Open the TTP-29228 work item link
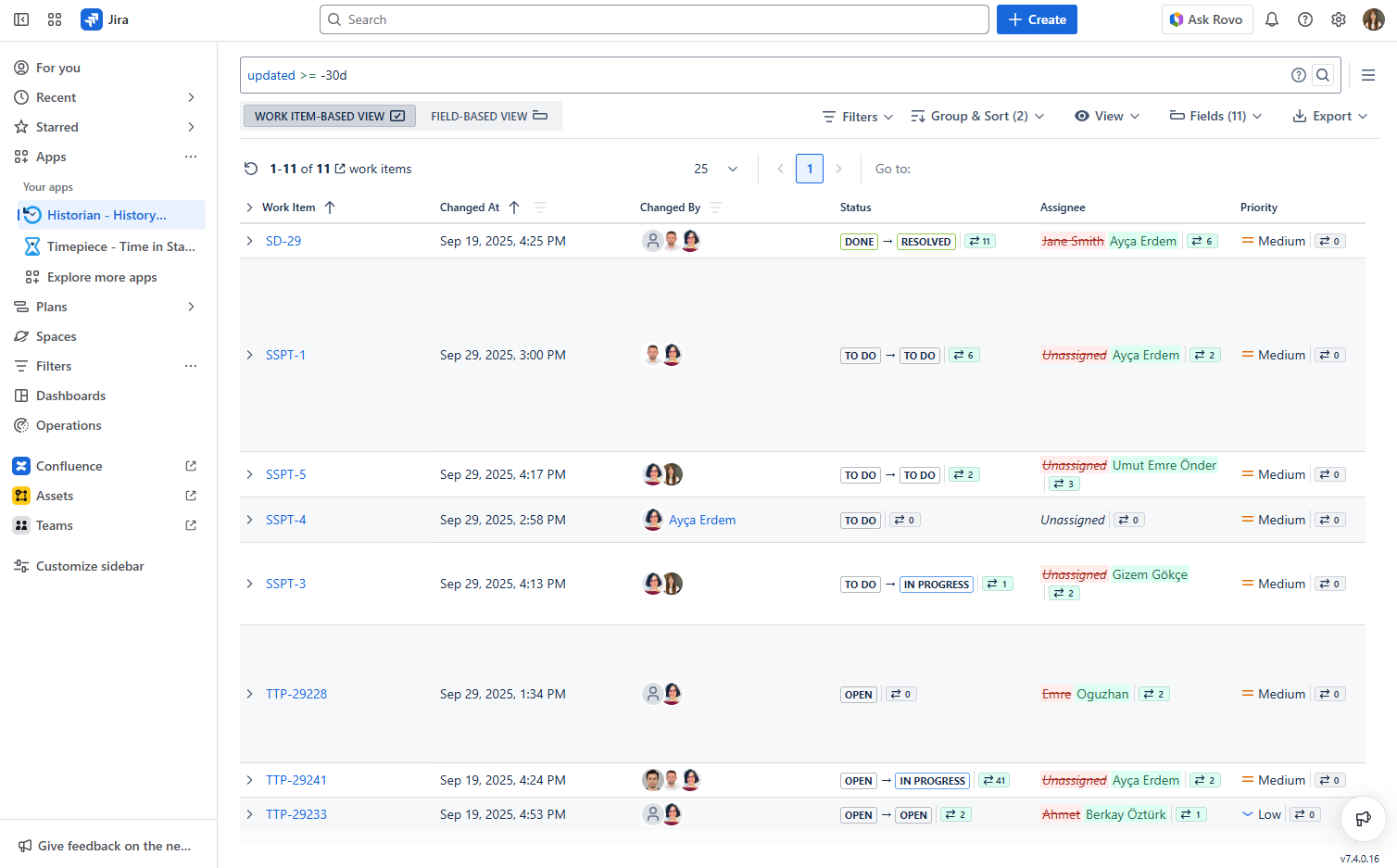Viewport: 1397px width, 868px height. click(296, 694)
